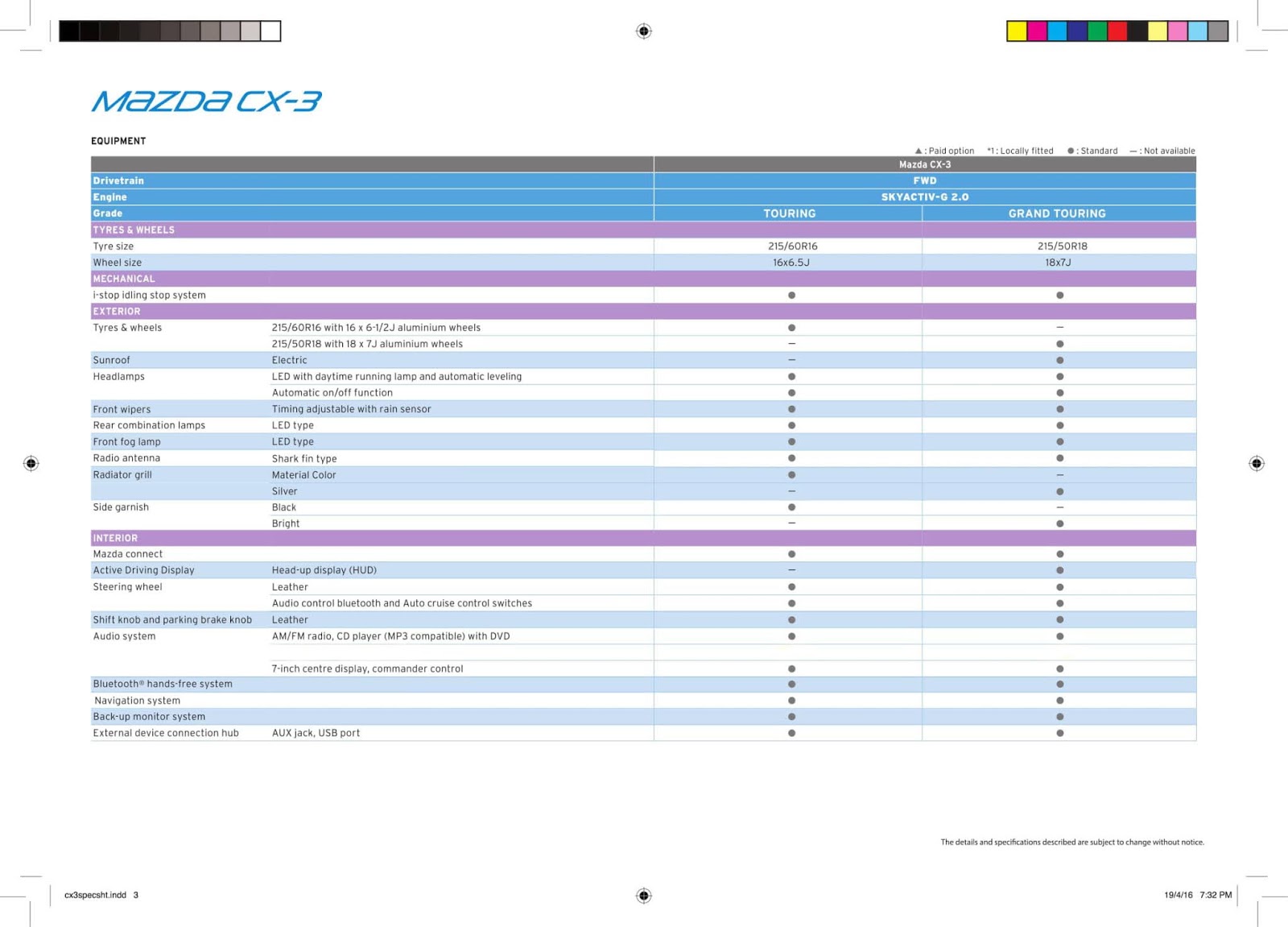Click Touring dot in Mazda connect row
Image resolution: width=1288 pixels, height=927 pixels.
pos(791,554)
